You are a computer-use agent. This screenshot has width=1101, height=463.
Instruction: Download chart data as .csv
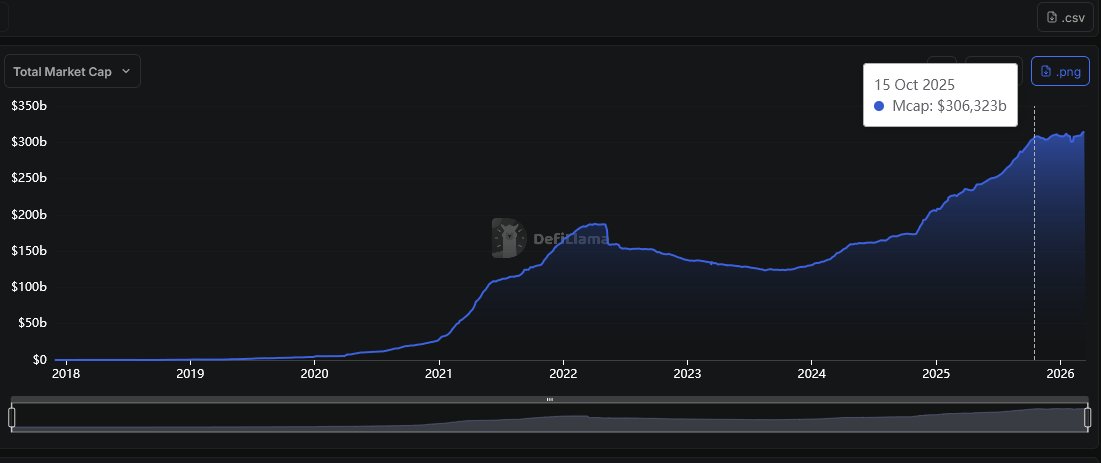[x=1065, y=18]
